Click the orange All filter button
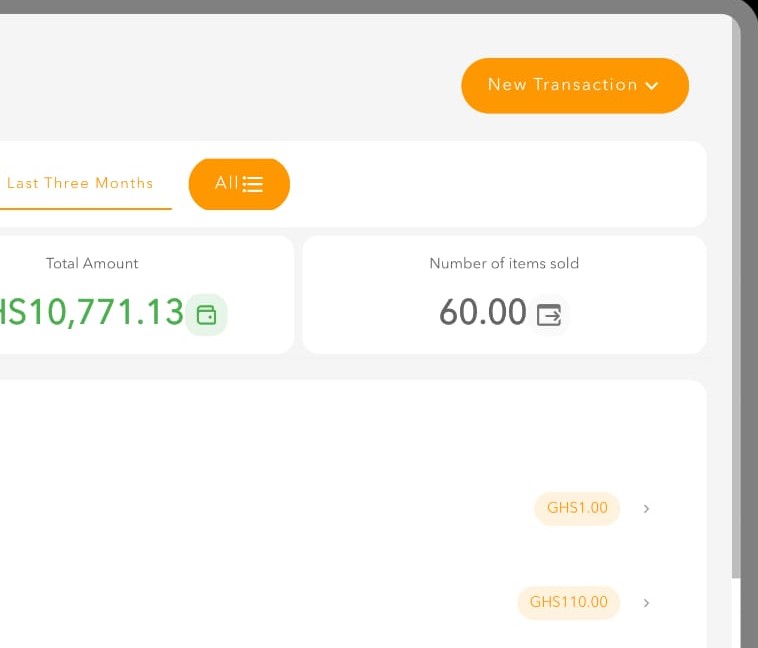The width and height of the screenshot is (758, 648). pyautogui.click(x=238, y=184)
